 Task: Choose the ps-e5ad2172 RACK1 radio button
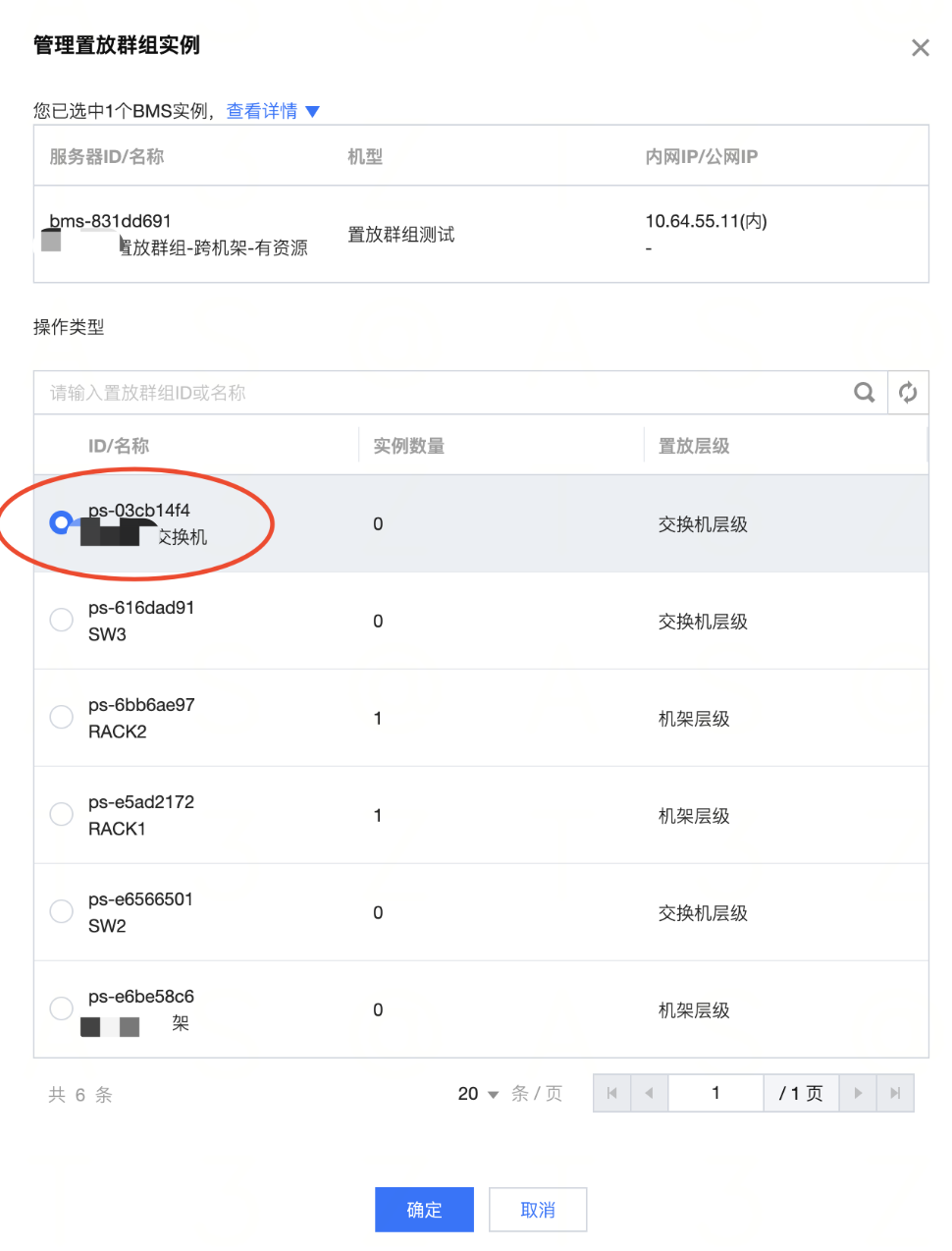click(62, 814)
